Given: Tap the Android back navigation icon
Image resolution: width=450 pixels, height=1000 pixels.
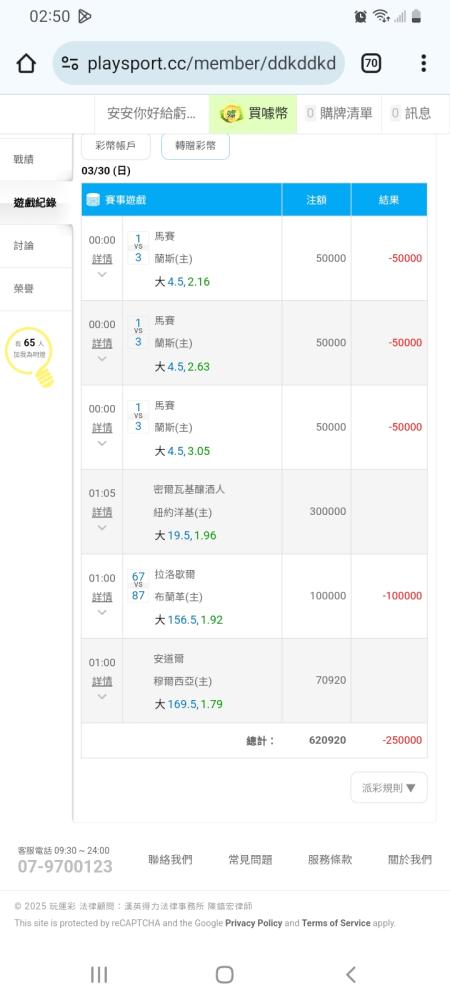Looking at the screenshot, I should [350, 974].
